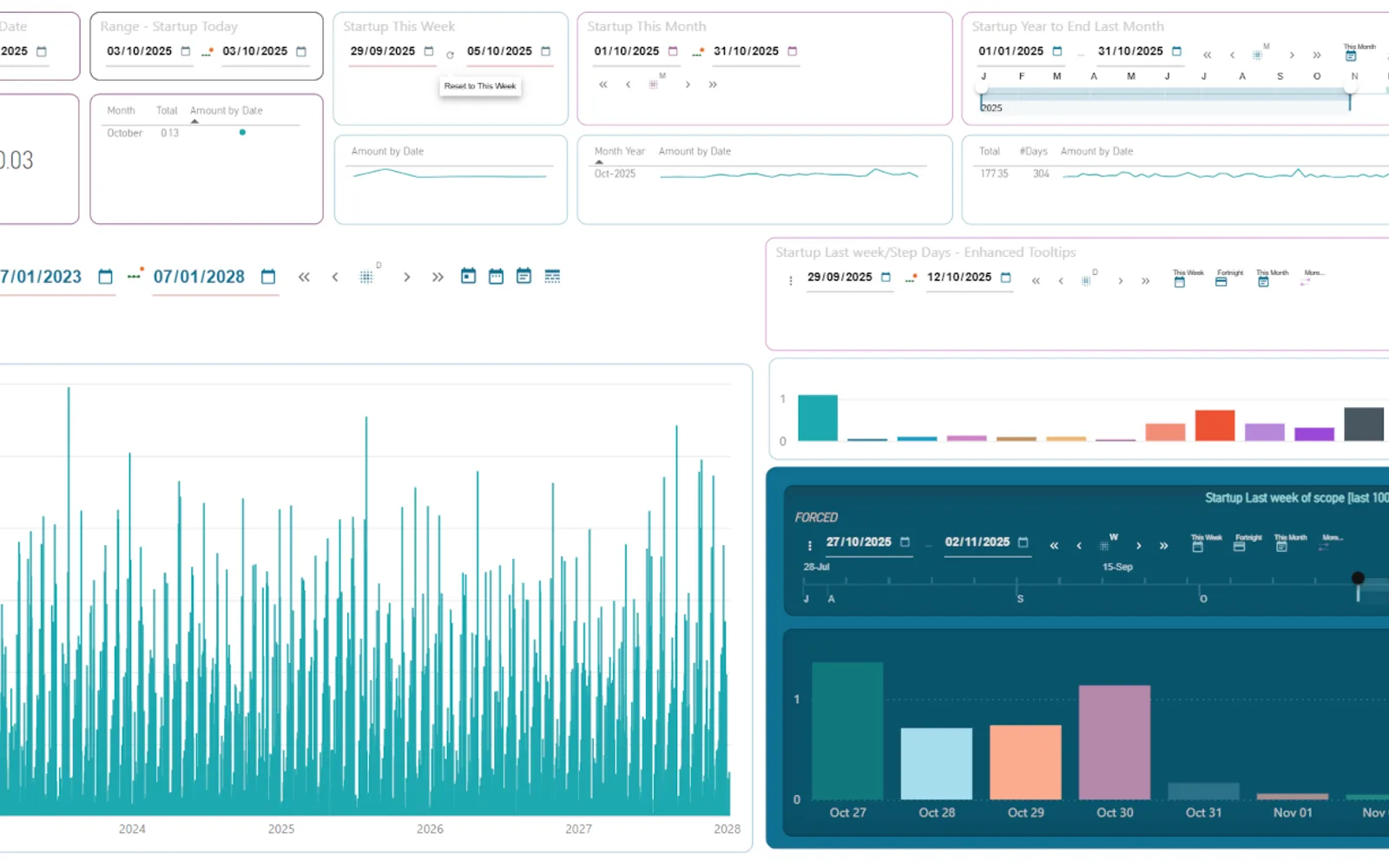Viewport: 1389px width, 868px height.
Task: Edit the 12/10/2025 end date in Enhanced Tooltips
Action: coord(959,277)
